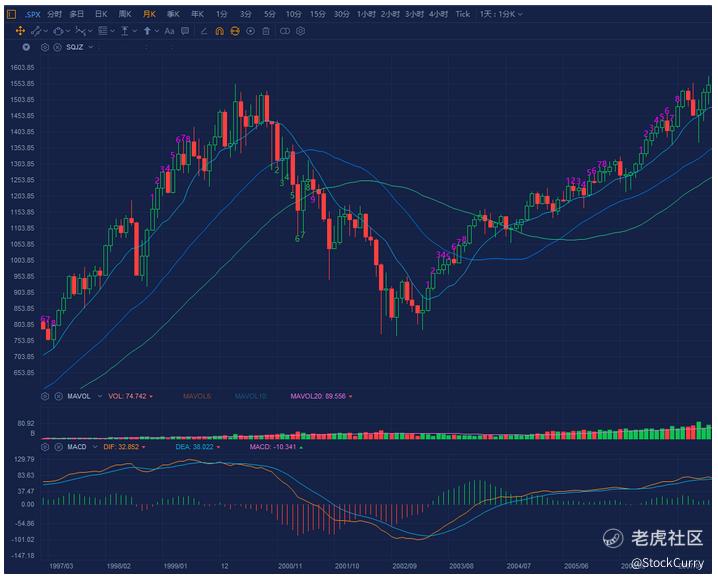Open the 1天:1分K period dropdown
718x580 pixels.
pyautogui.click(x=501, y=14)
